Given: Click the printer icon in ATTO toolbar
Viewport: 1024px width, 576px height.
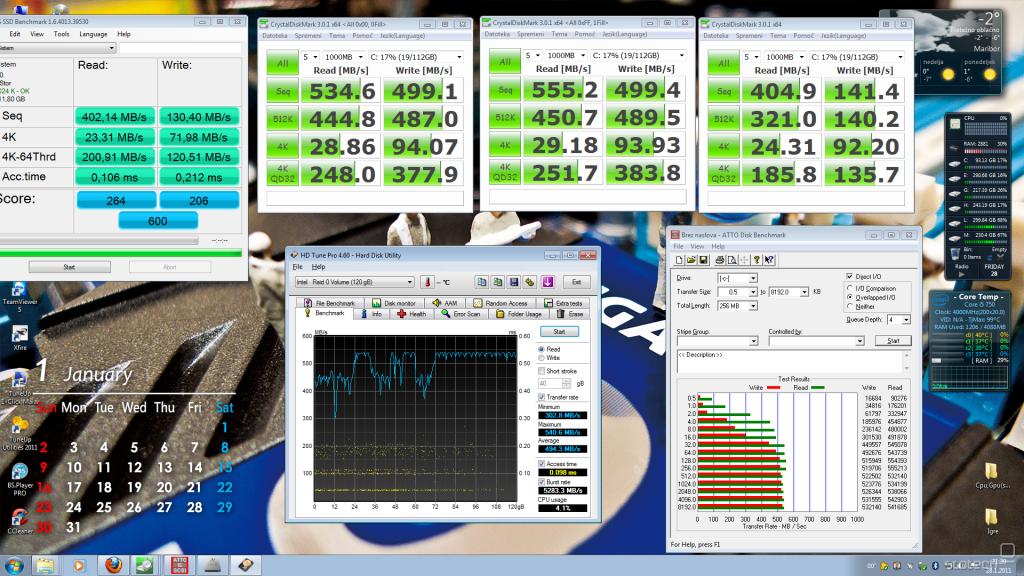Looking at the screenshot, I should pos(719,260).
